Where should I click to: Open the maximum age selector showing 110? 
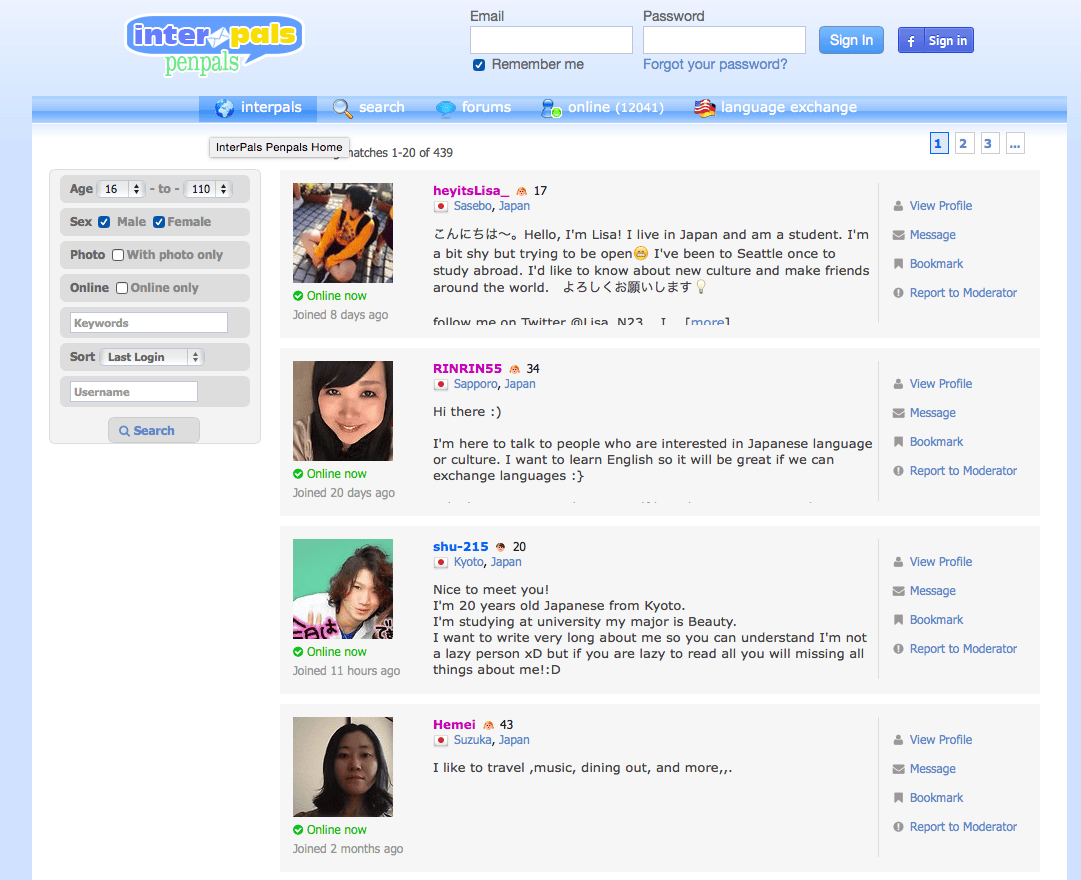click(x=208, y=189)
